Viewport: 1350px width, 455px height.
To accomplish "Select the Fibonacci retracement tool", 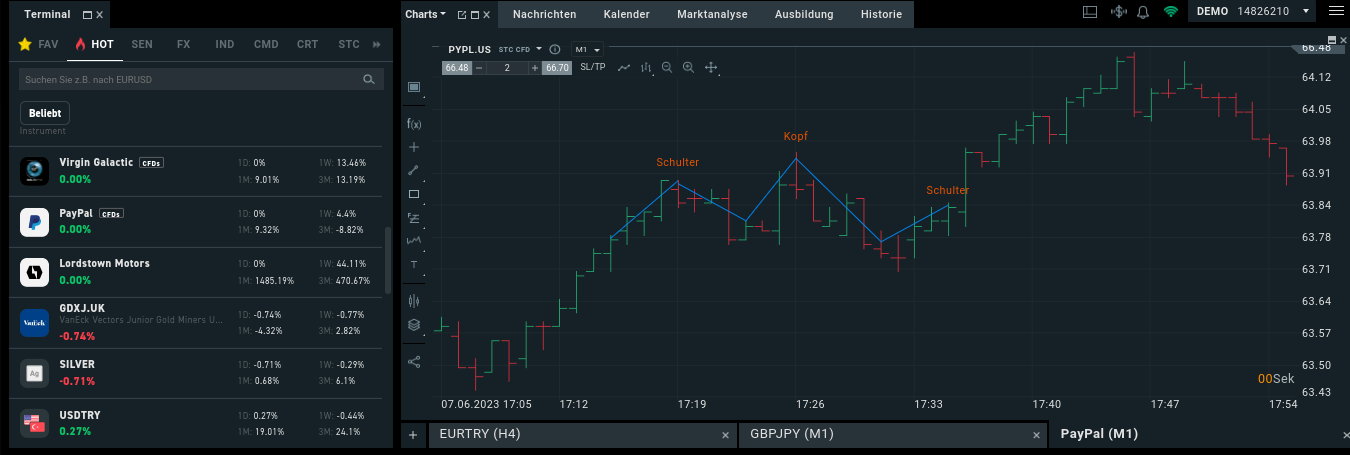I will 414,218.
